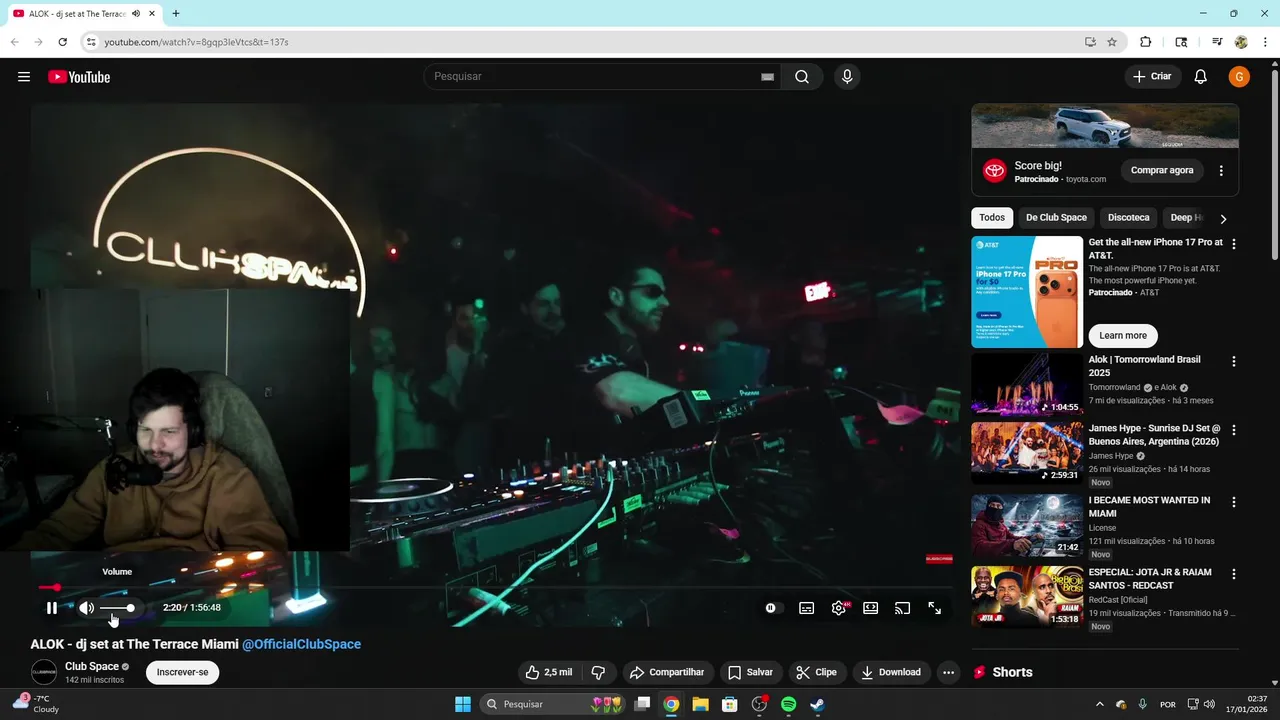1280x720 pixels.
Task: Toggle autoplay switch in player
Action: click(x=770, y=608)
